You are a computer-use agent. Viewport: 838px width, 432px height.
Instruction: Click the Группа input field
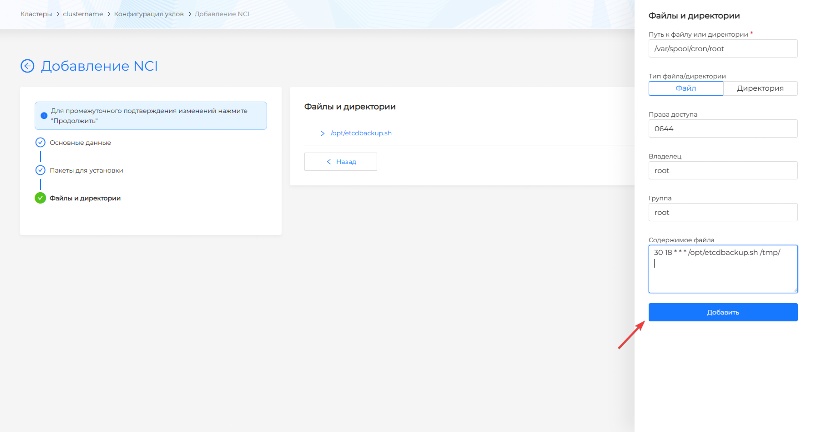click(x=722, y=212)
